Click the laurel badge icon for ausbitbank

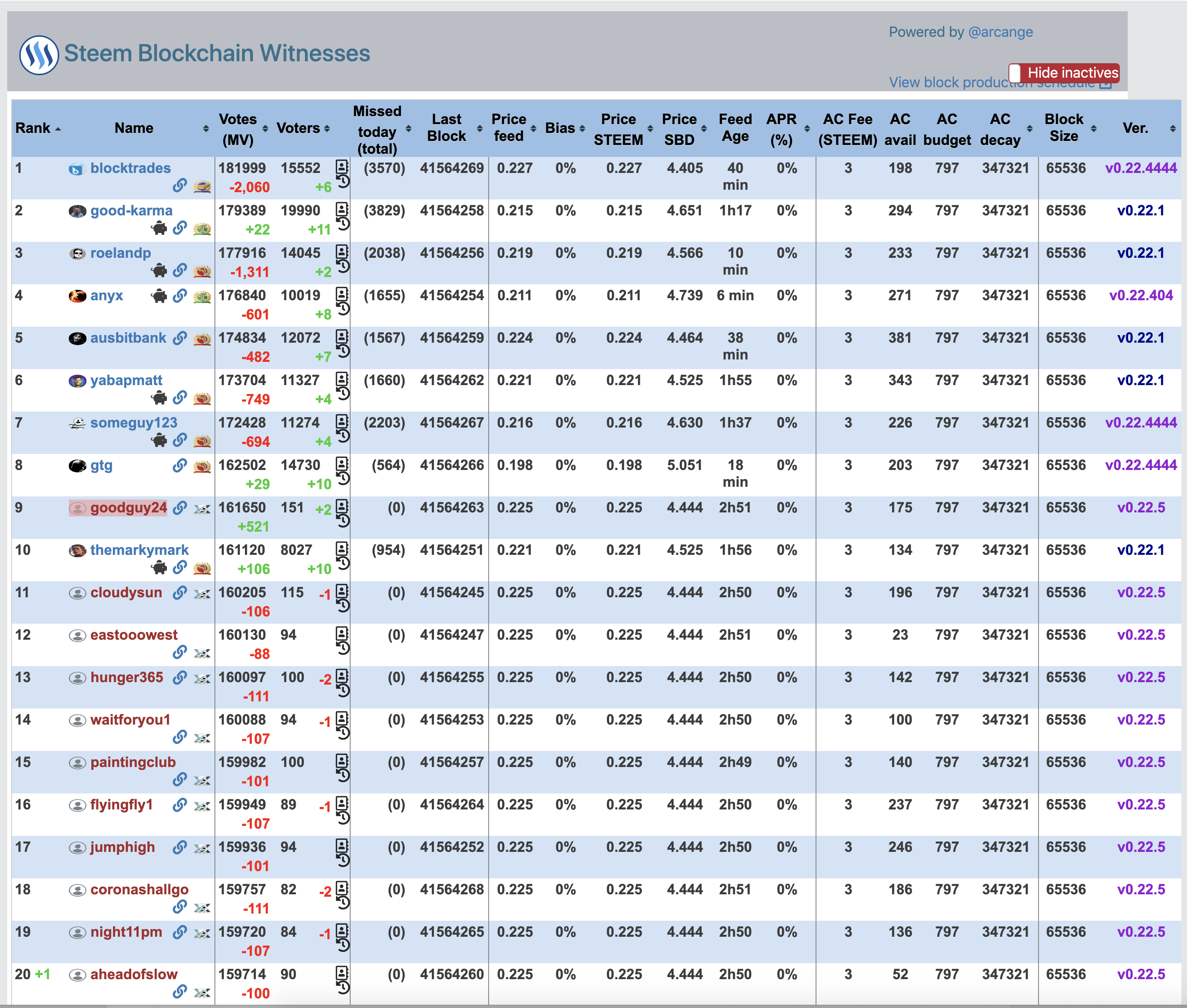(x=202, y=339)
